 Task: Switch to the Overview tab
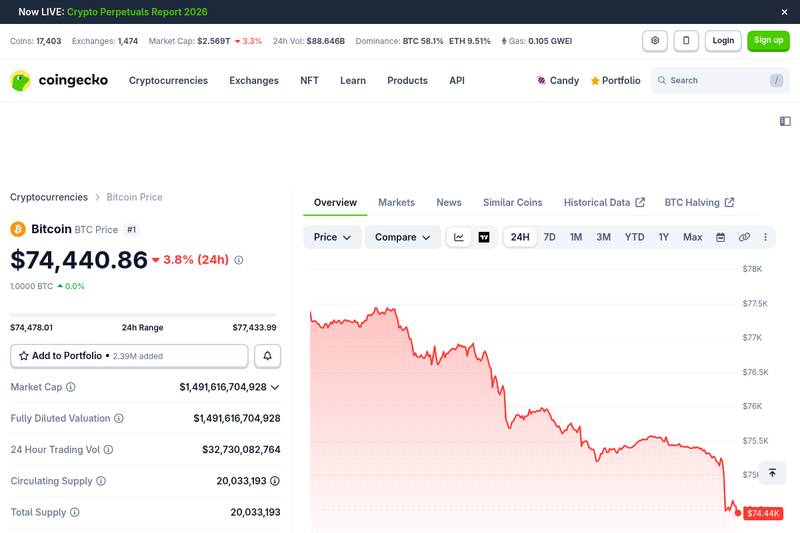point(335,202)
